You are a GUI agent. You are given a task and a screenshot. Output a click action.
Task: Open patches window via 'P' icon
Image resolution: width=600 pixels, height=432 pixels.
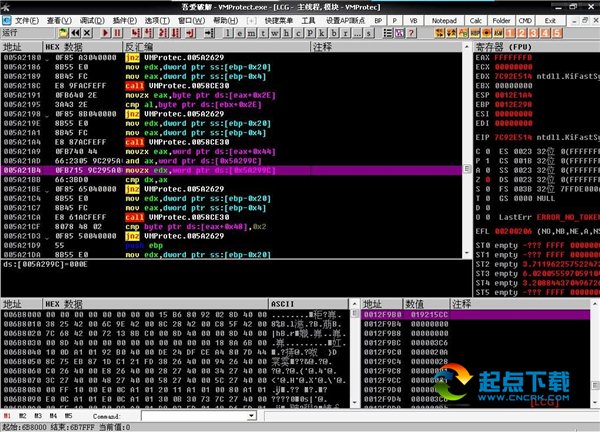point(310,33)
